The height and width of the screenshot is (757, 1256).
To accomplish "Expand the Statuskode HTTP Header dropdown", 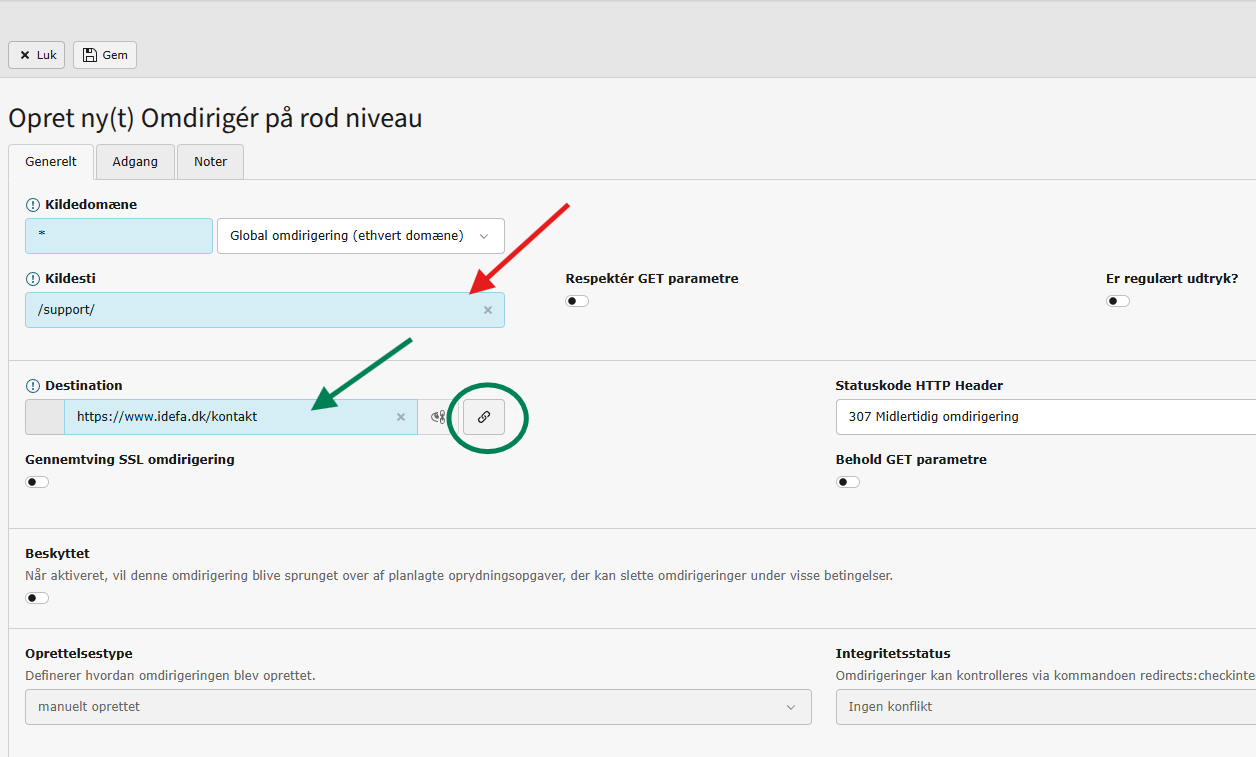I will pos(1046,417).
